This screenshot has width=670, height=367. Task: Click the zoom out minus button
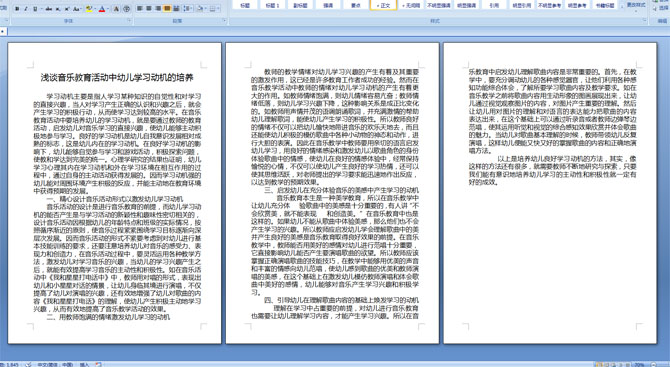[653, 364]
